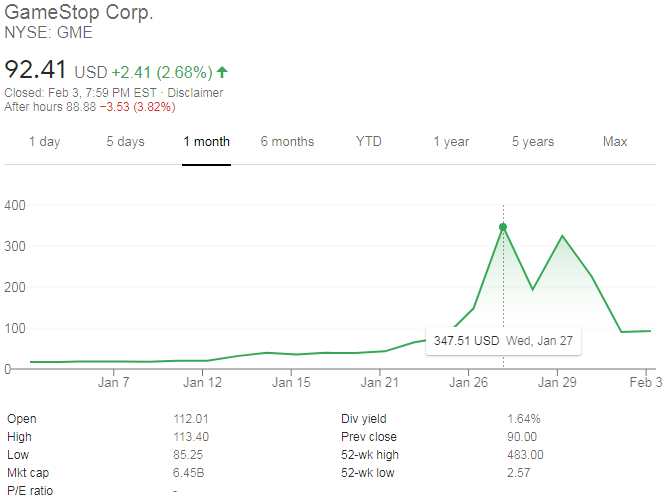
Task: Click the Jan 27 peak data point
Action: pyautogui.click(x=503, y=227)
